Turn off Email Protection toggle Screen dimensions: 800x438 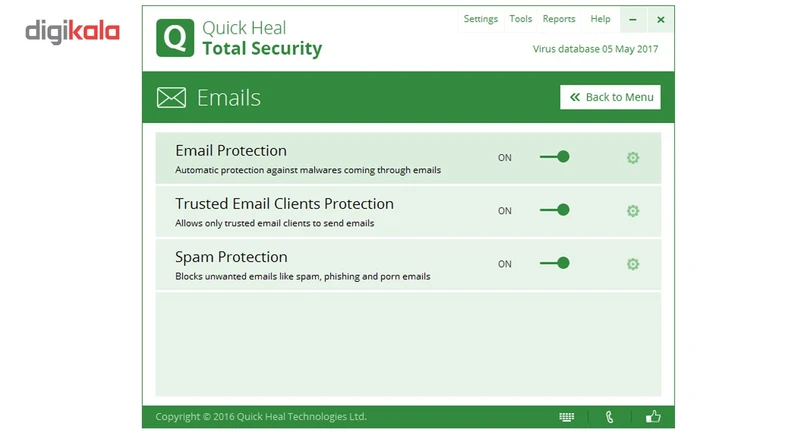tap(555, 157)
